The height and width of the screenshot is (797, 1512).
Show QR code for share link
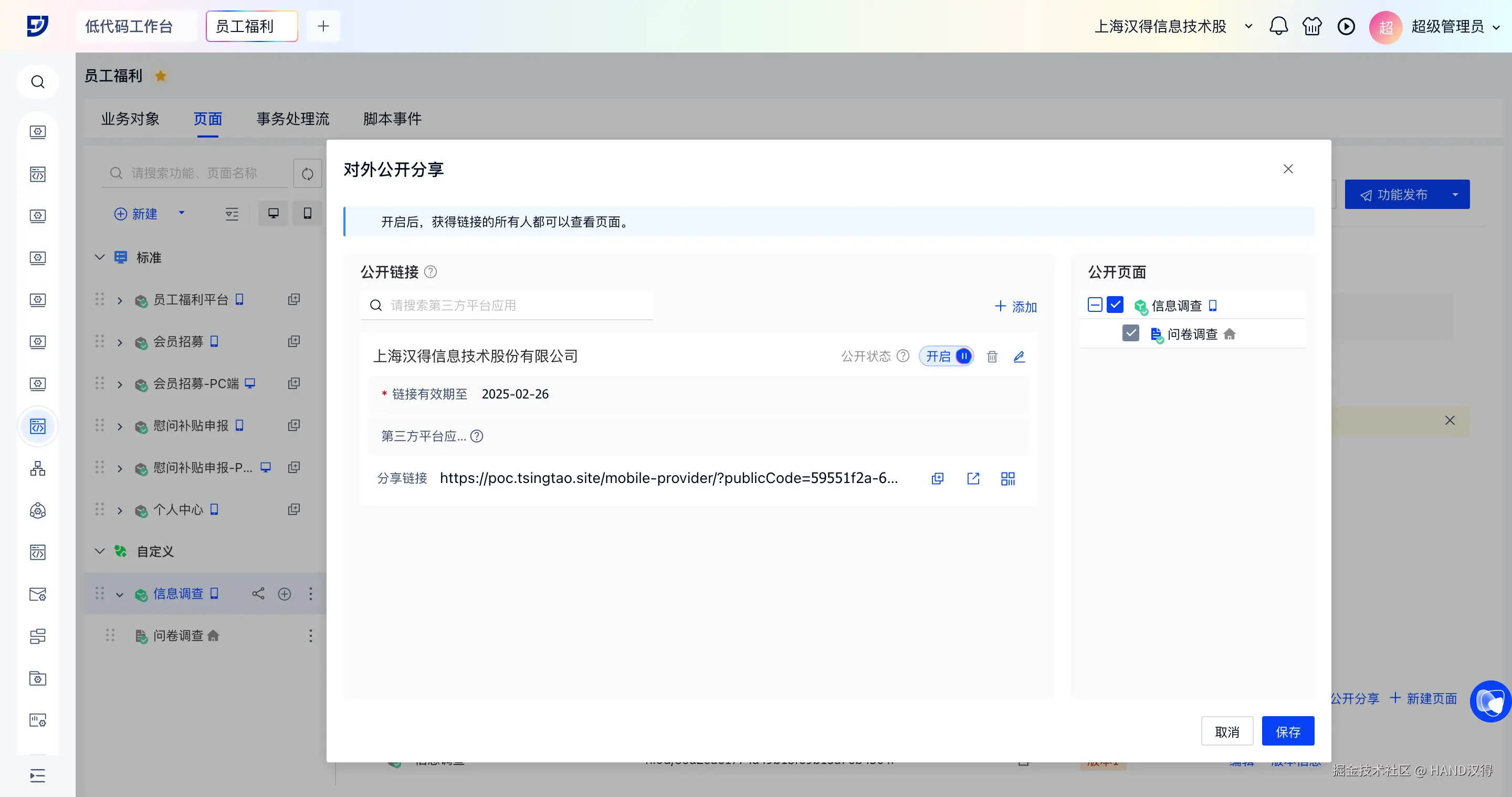1008,478
